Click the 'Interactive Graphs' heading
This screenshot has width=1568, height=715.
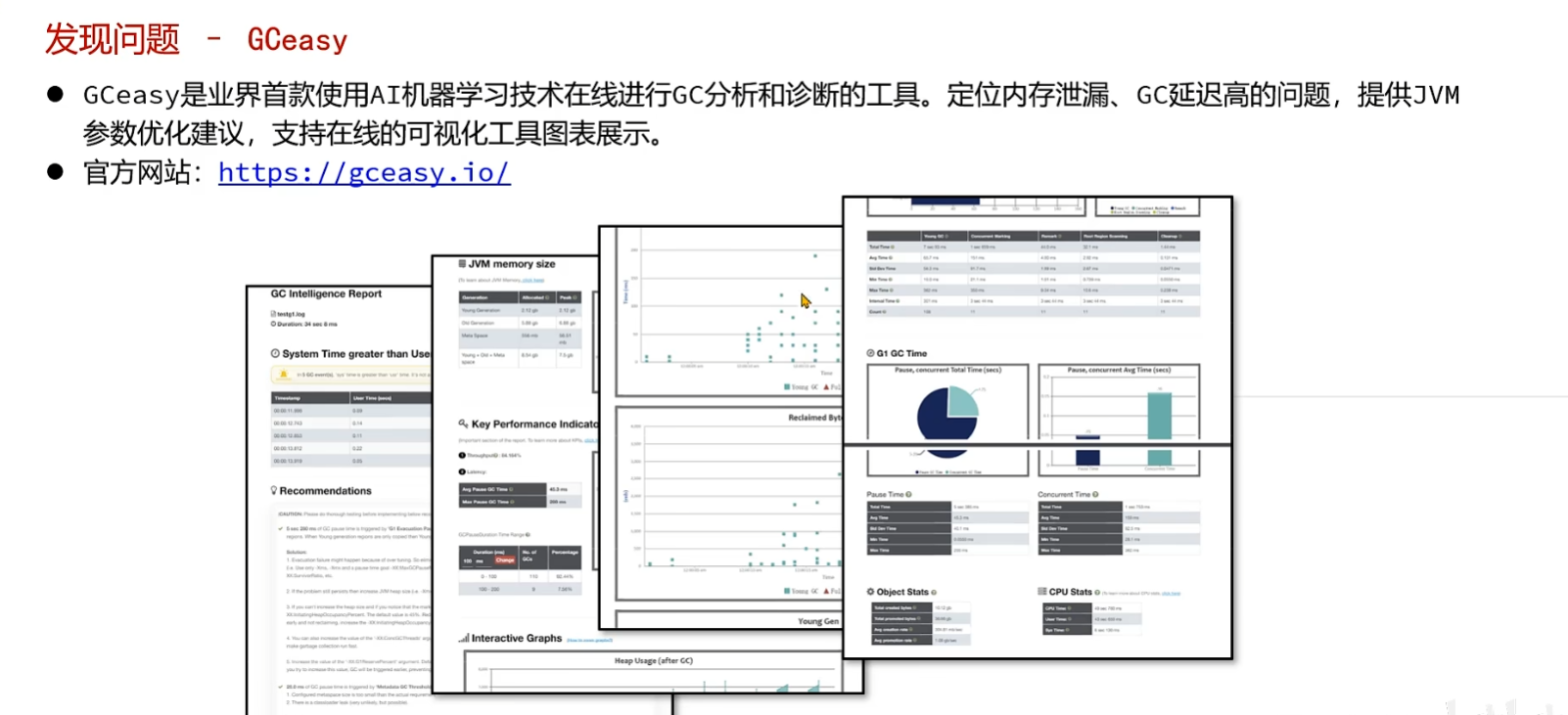coord(517,638)
